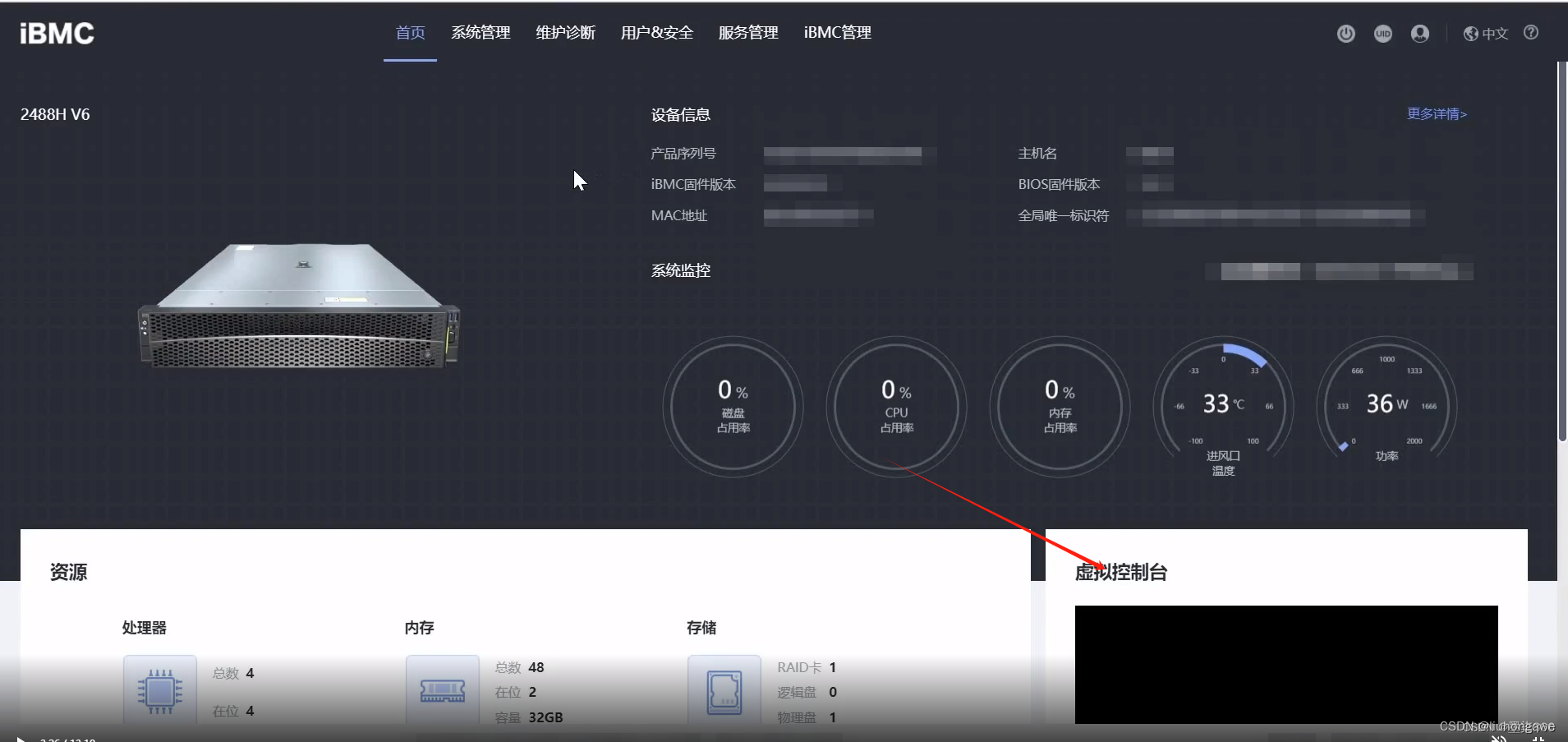Open the 维护诊断 menu

pos(565,33)
